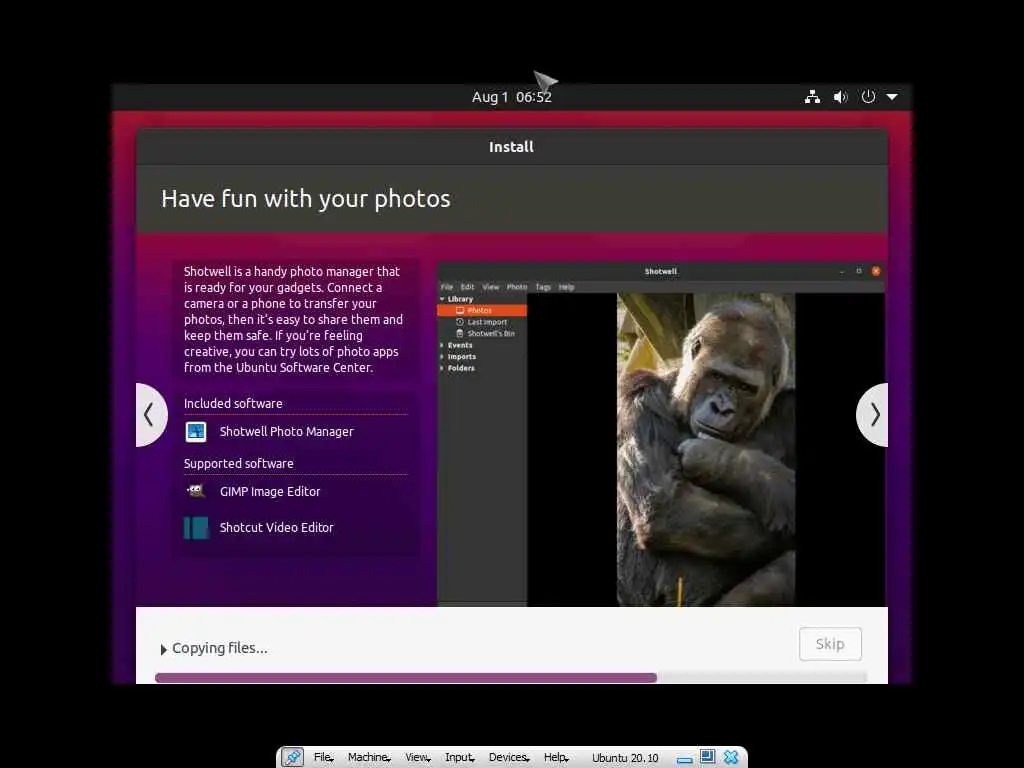Expand the Folders tree in Shotwell
Image resolution: width=1024 pixels, height=768 pixels.
click(442, 368)
